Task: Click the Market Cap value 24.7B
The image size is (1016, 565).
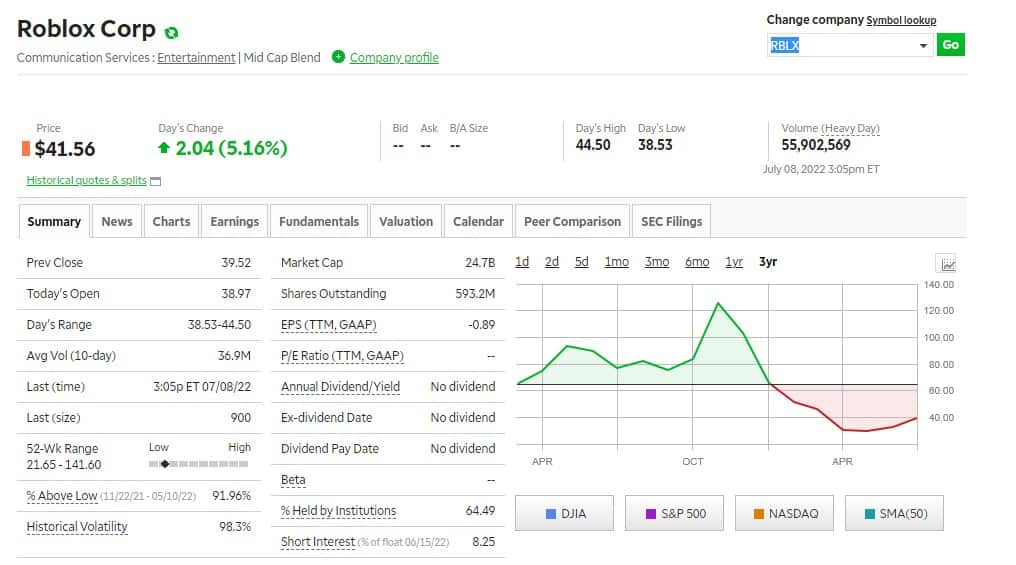Action: click(480, 262)
